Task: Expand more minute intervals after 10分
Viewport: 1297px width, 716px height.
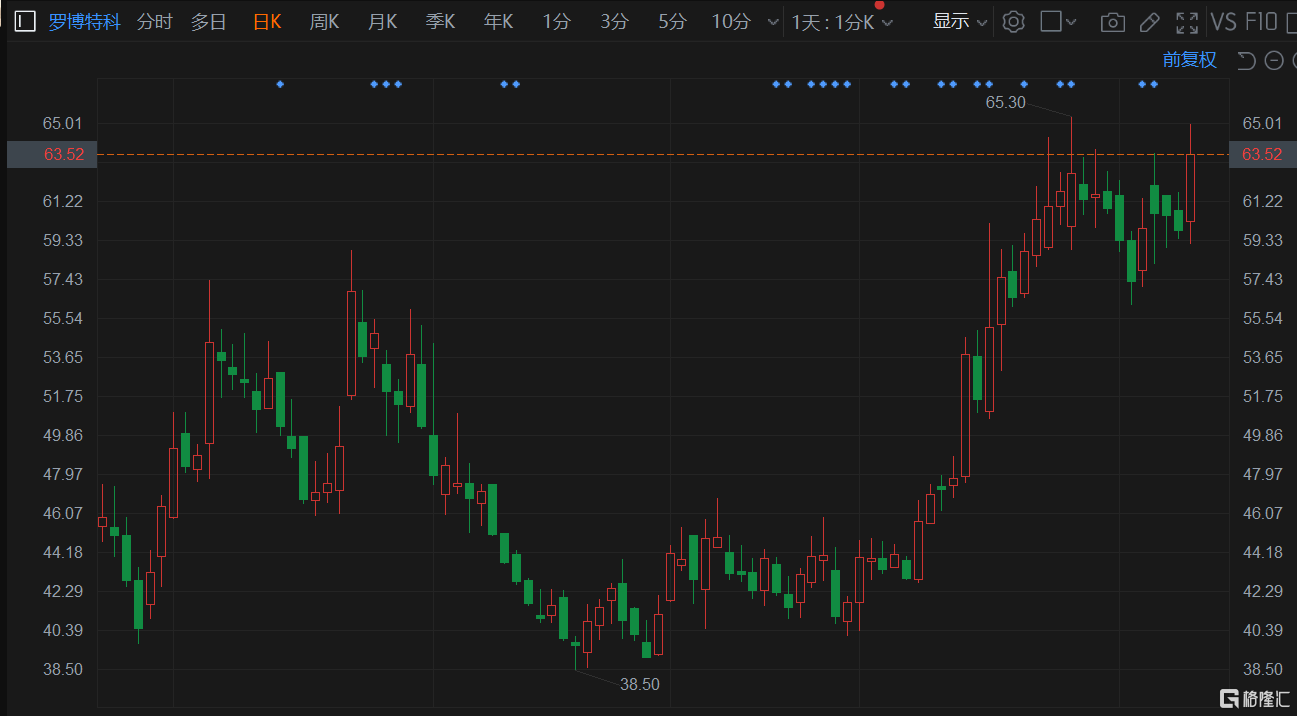Action: click(772, 22)
